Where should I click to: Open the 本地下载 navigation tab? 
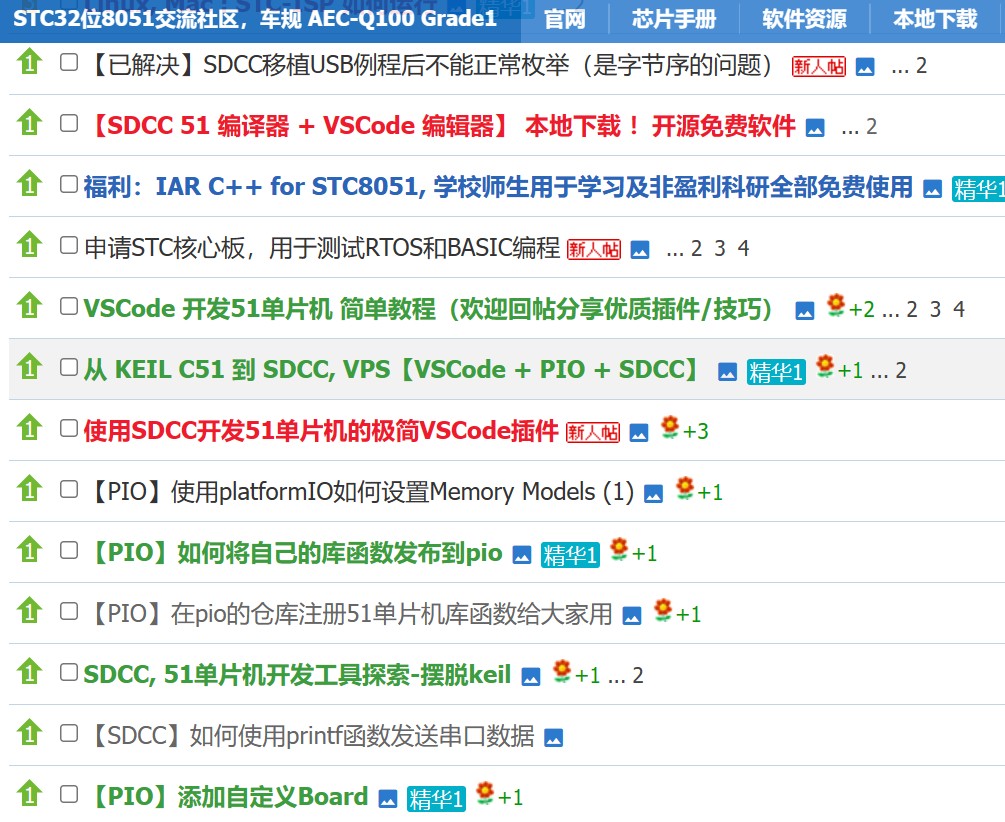935,19
